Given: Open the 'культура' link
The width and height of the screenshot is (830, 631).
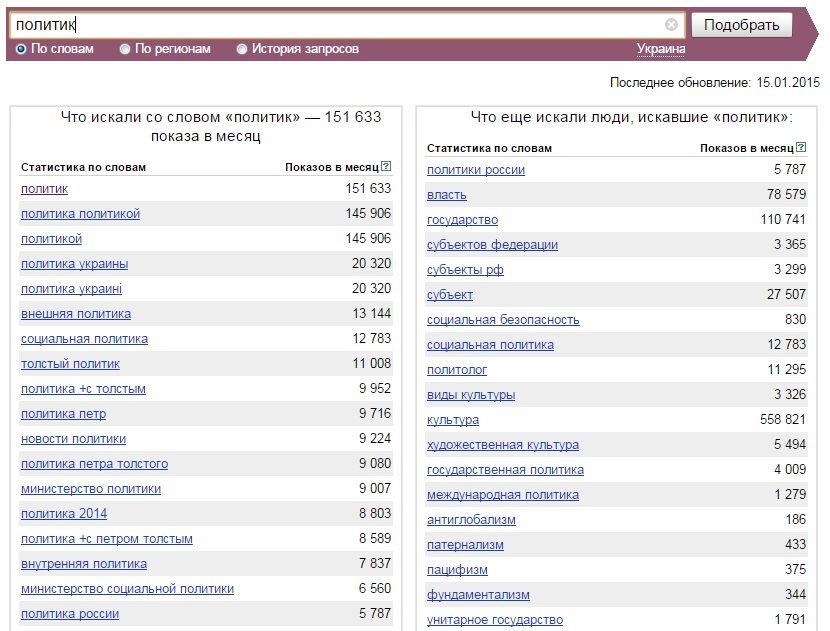Looking at the screenshot, I should tap(453, 420).
